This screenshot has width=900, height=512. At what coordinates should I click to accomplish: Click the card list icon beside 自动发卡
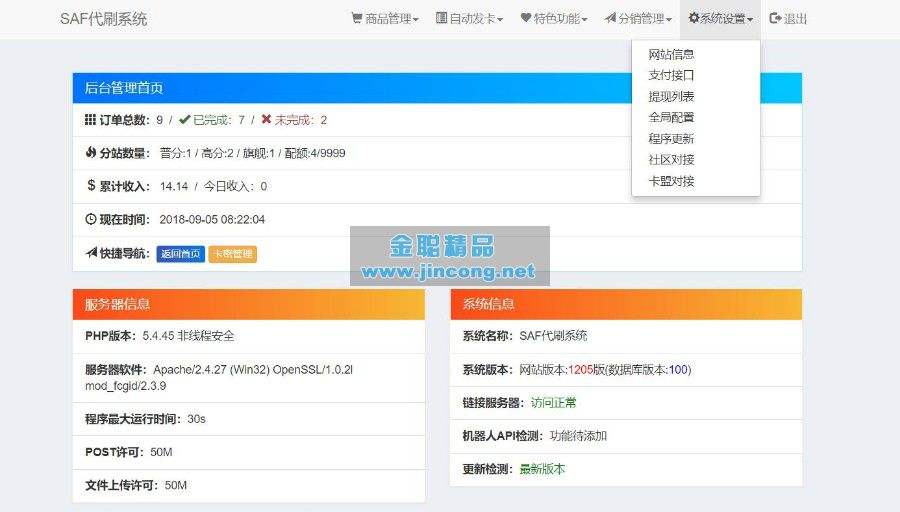click(441, 18)
